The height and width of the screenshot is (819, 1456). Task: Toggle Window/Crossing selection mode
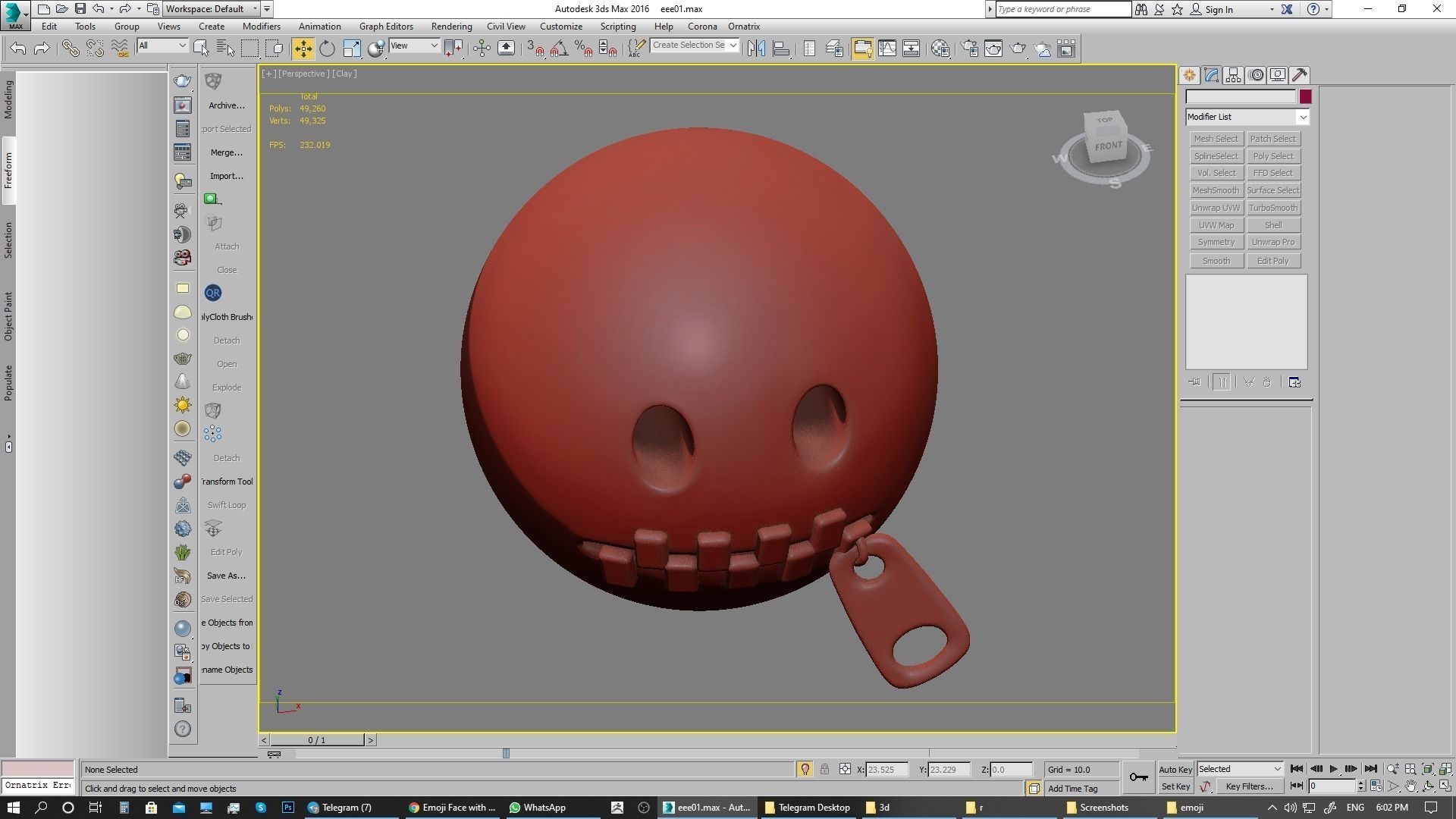275,49
